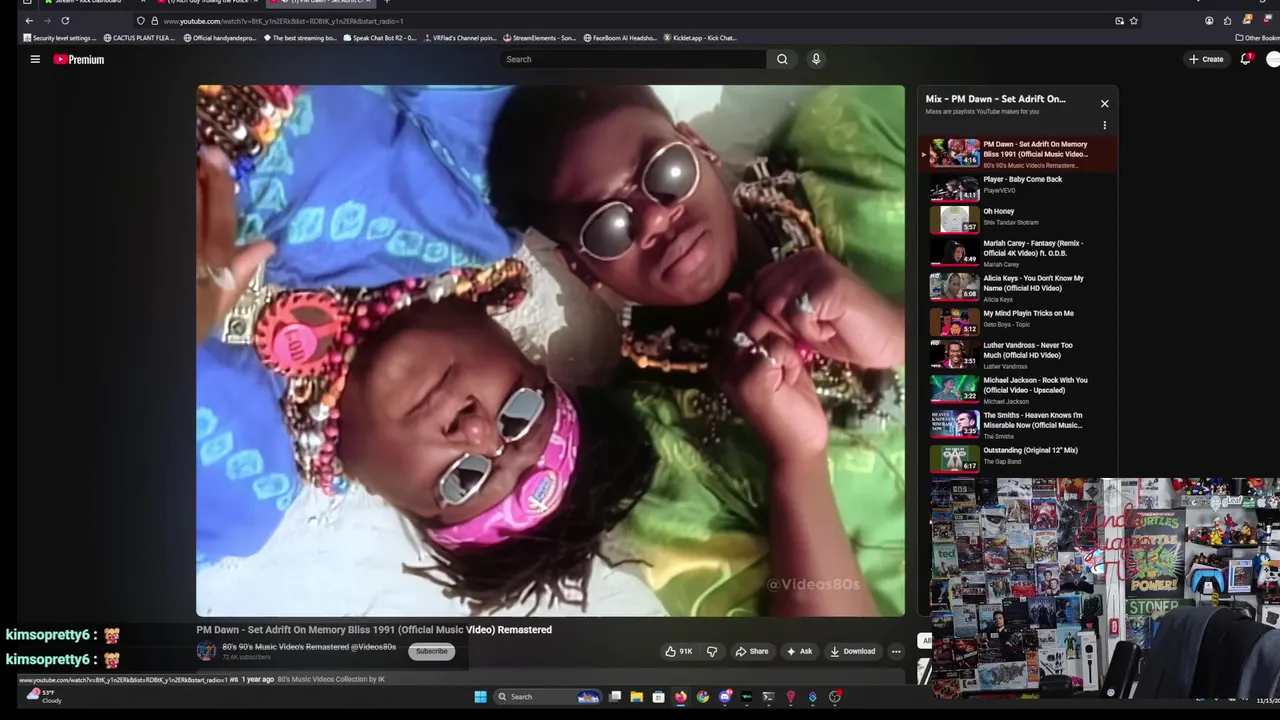The width and height of the screenshot is (1280, 720).
Task: Open Windows Start menu
Action: [480, 696]
